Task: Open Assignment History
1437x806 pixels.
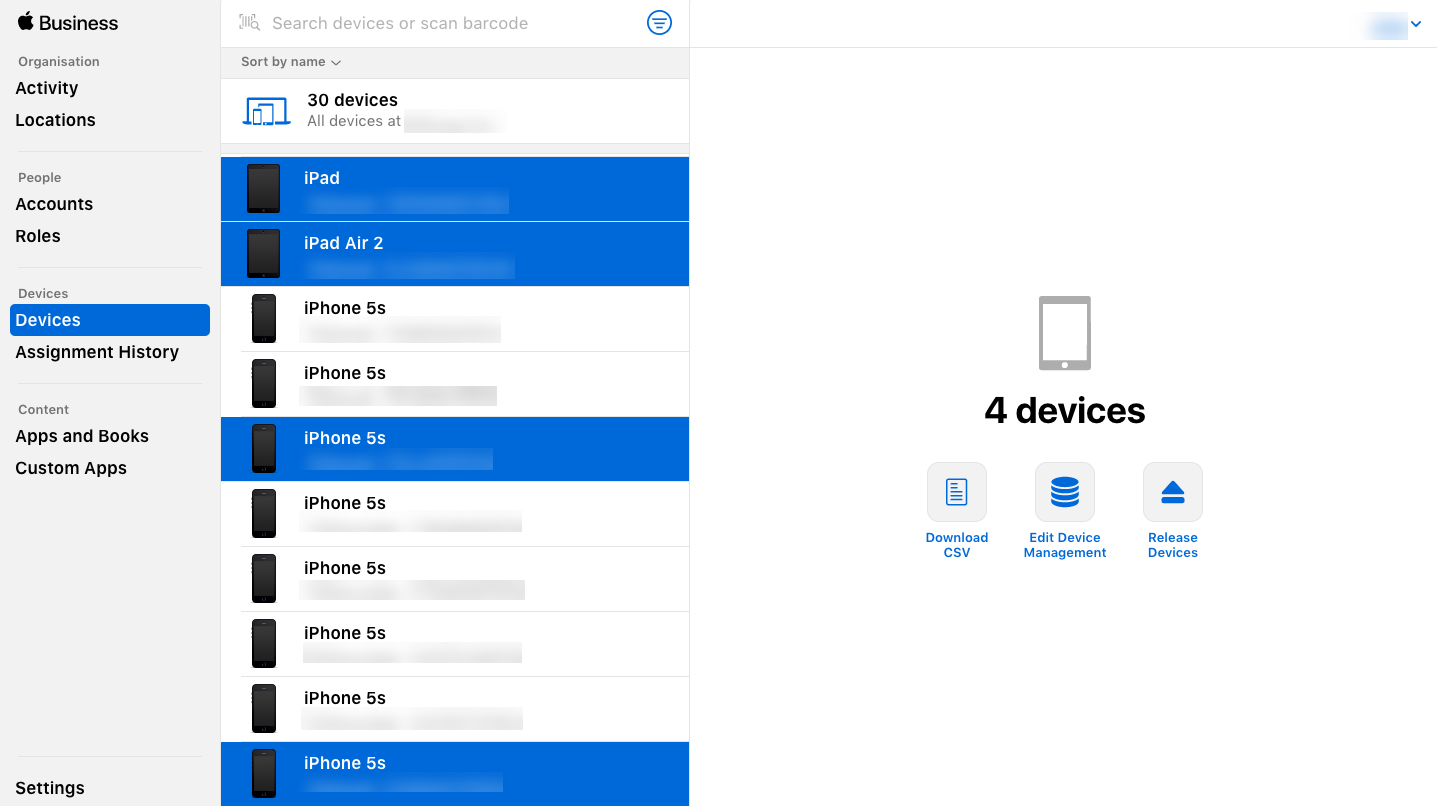Action: click(97, 352)
